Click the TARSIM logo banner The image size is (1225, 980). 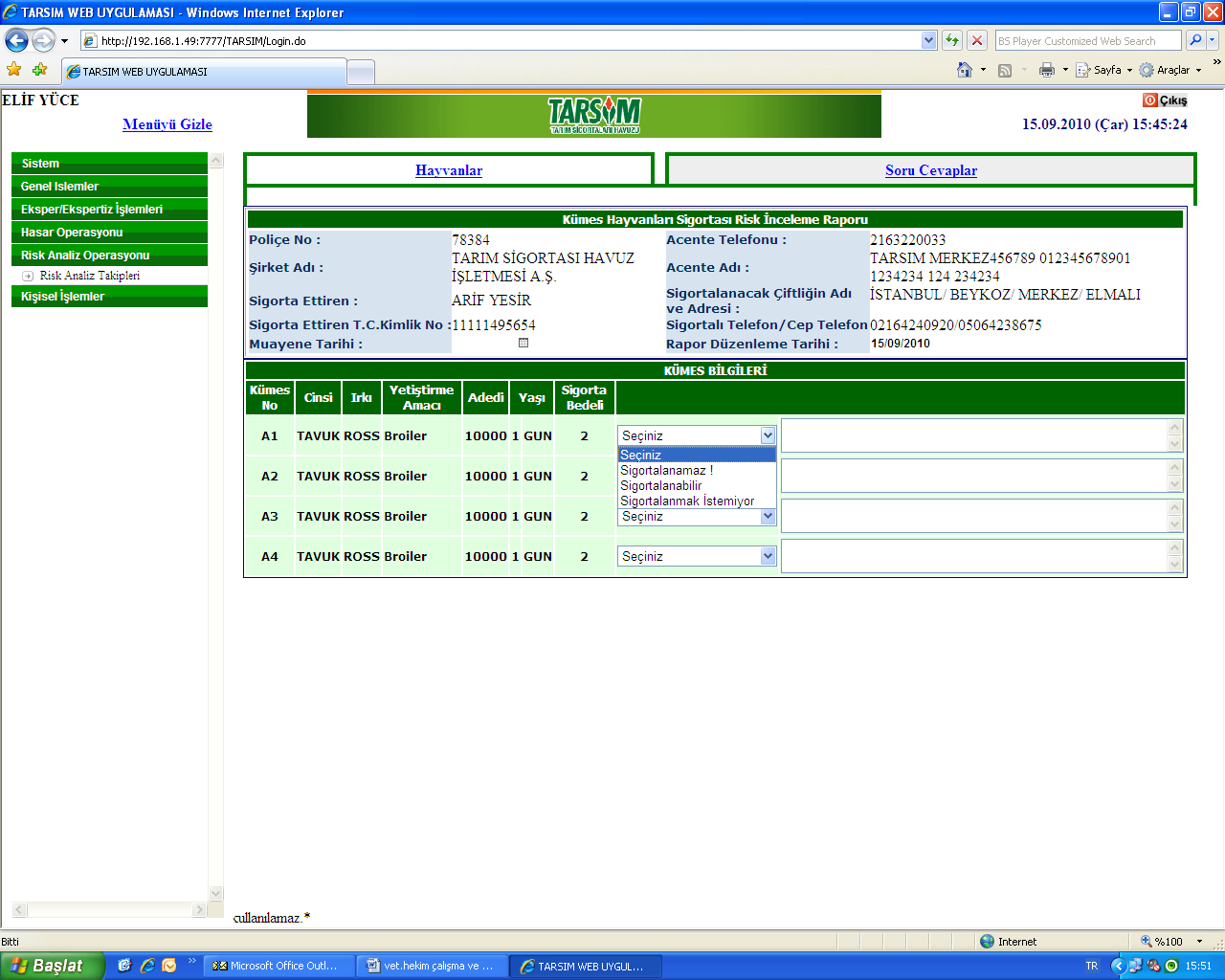click(x=593, y=115)
